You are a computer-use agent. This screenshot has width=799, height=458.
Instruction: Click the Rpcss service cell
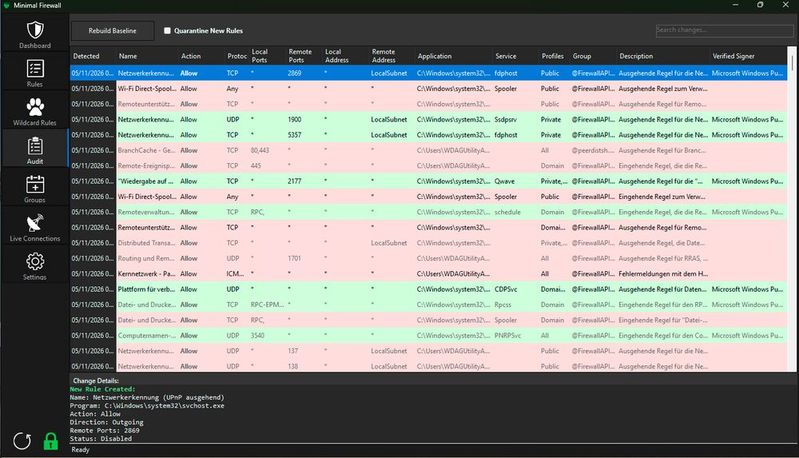coord(503,305)
